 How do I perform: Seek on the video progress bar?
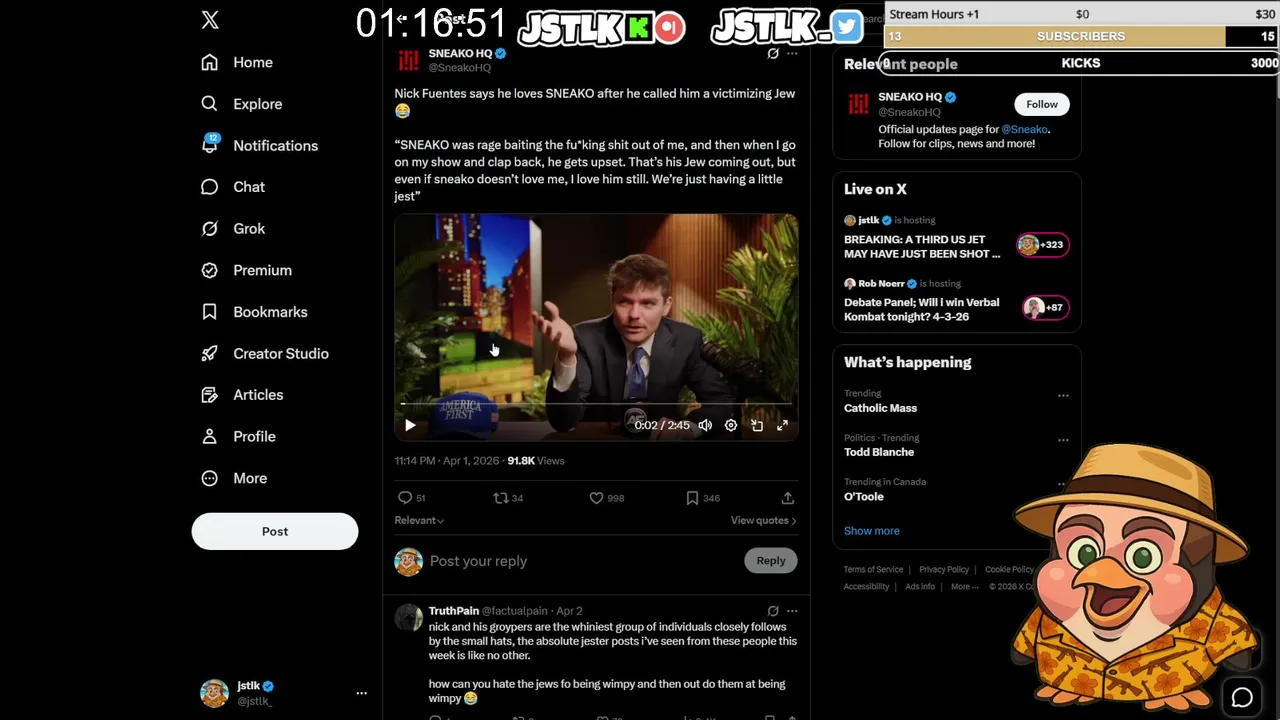pos(596,404)
